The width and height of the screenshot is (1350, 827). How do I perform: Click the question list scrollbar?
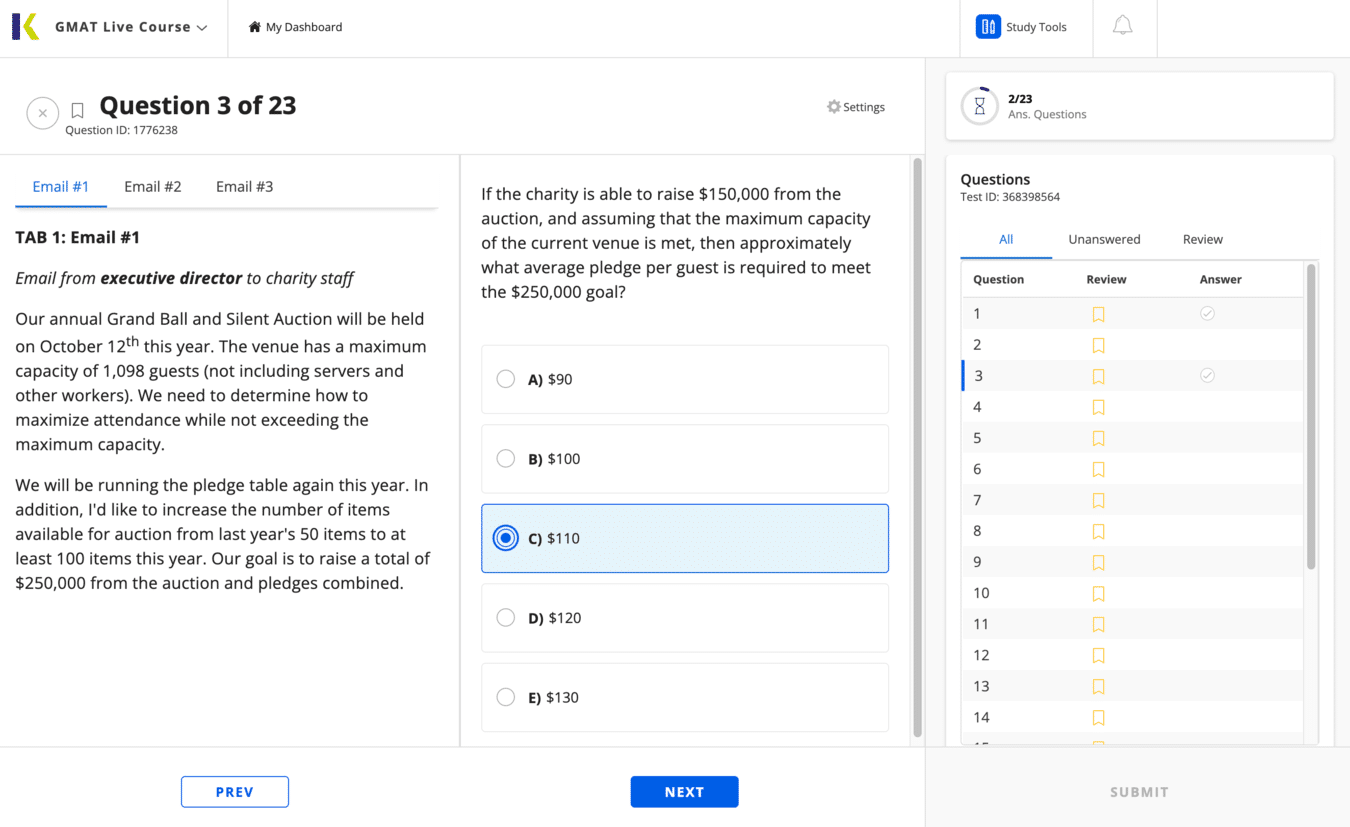click(x=1311, y=420)
